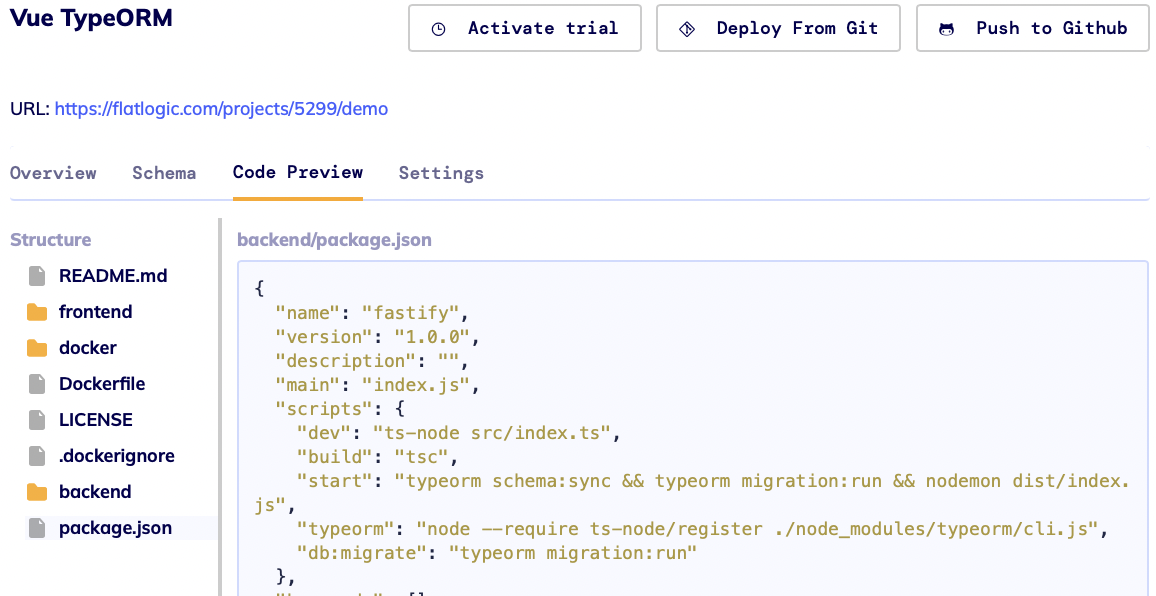Click the "scripts" code line
Viewport: 1156px width, 596px height.
340,409
